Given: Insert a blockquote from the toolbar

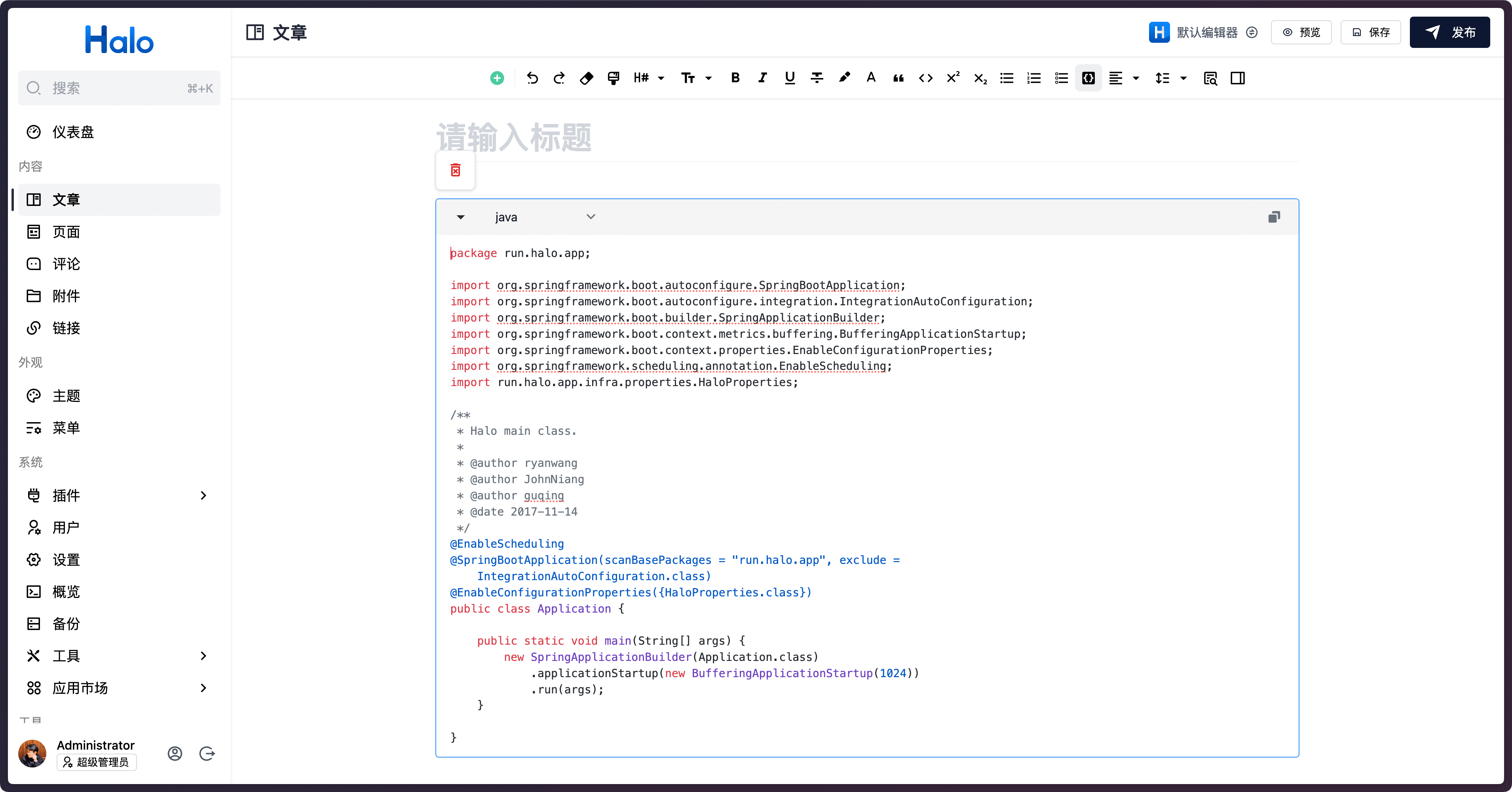Looking at the screenshot, I should [898, 78].
